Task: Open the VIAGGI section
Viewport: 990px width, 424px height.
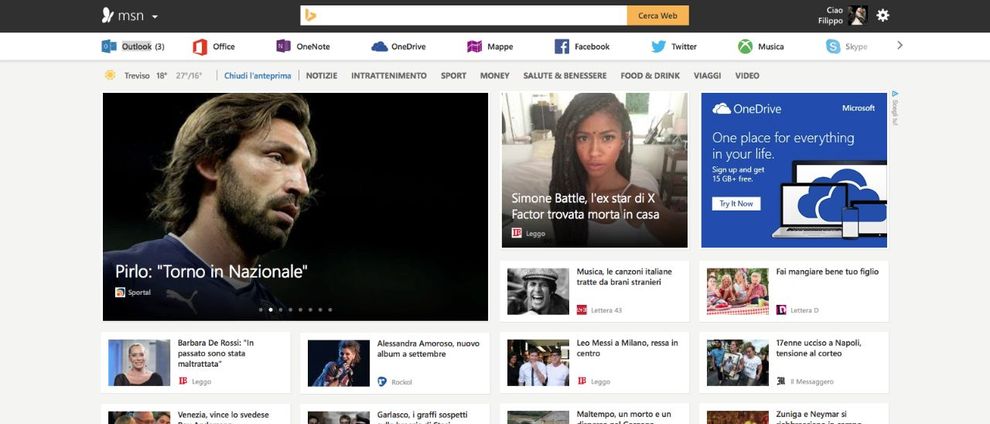Action: [x=707, y=76]
